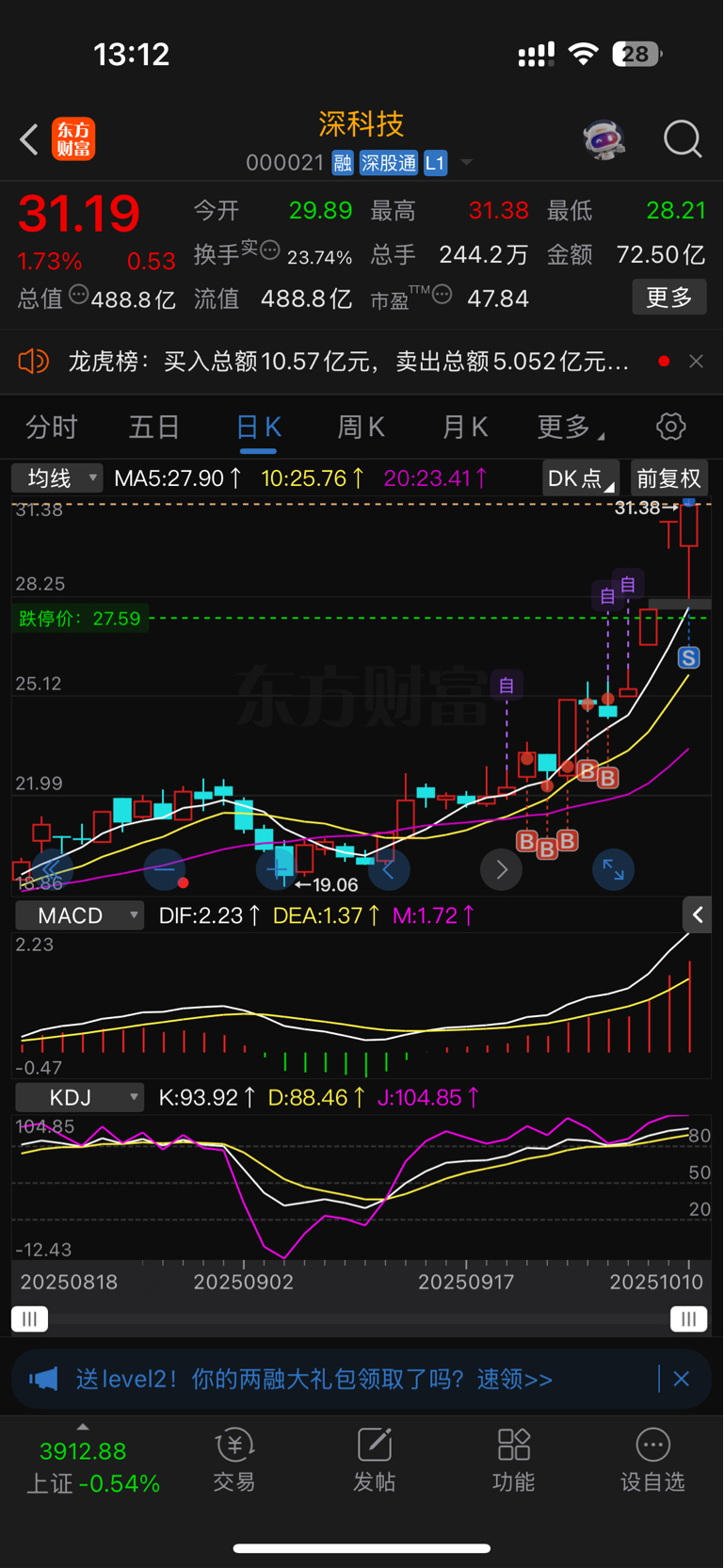Jump to chart start with double-left arrows

pos(52,869)
